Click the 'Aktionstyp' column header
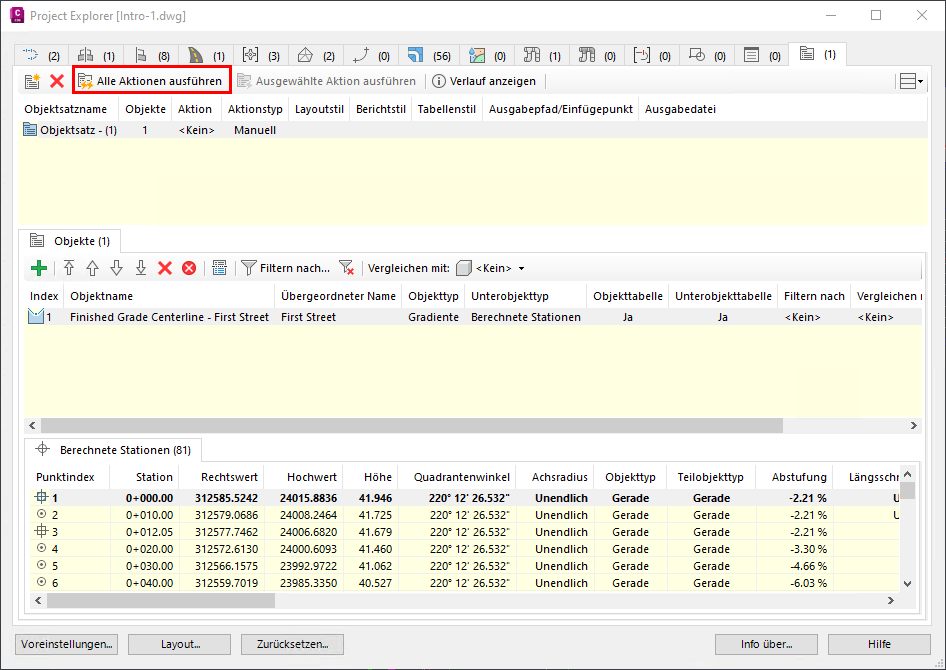This screenshot has width=946, height=670. coord(255,109)
